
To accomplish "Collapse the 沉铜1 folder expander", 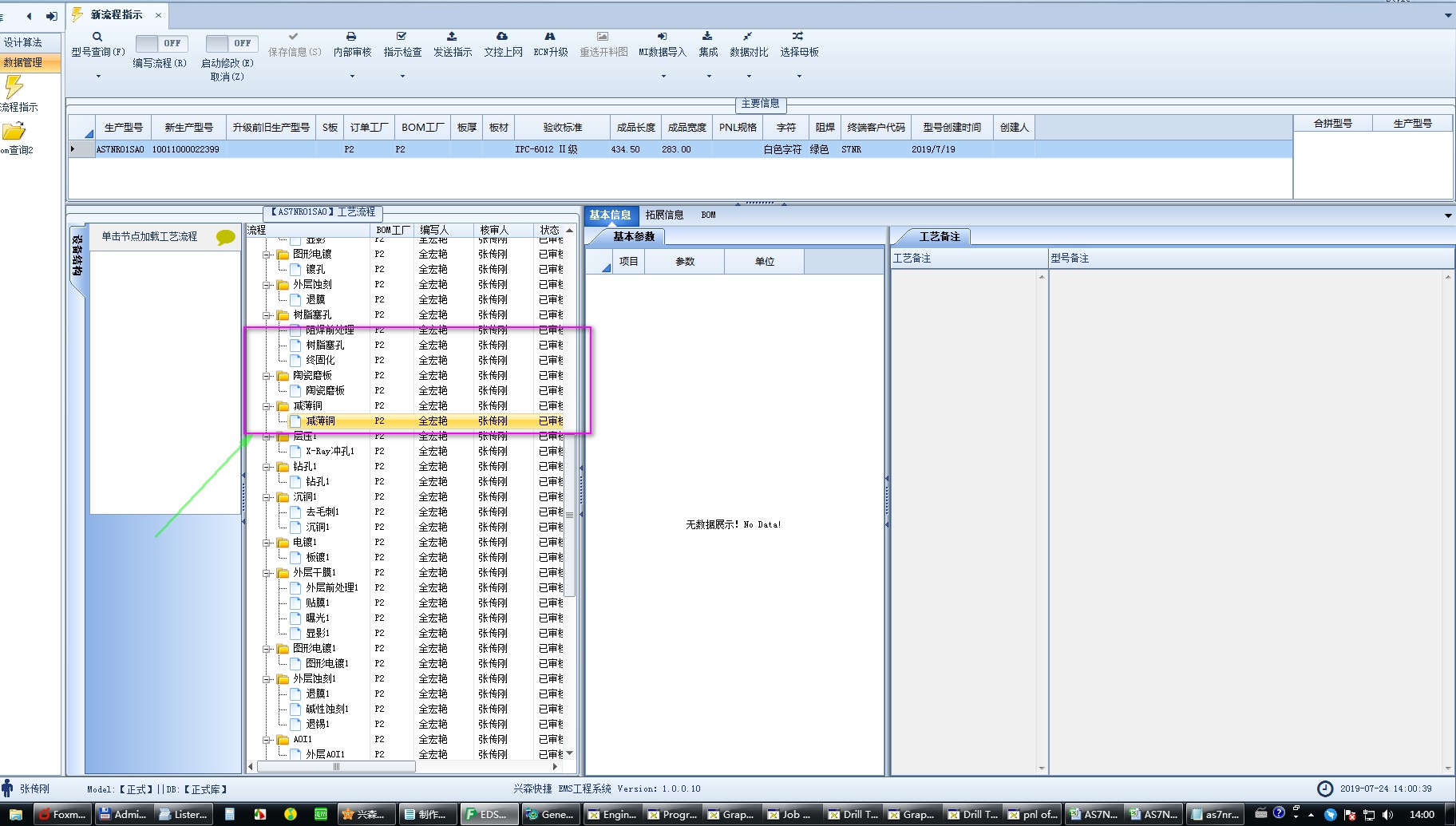I will pos(267,497).
